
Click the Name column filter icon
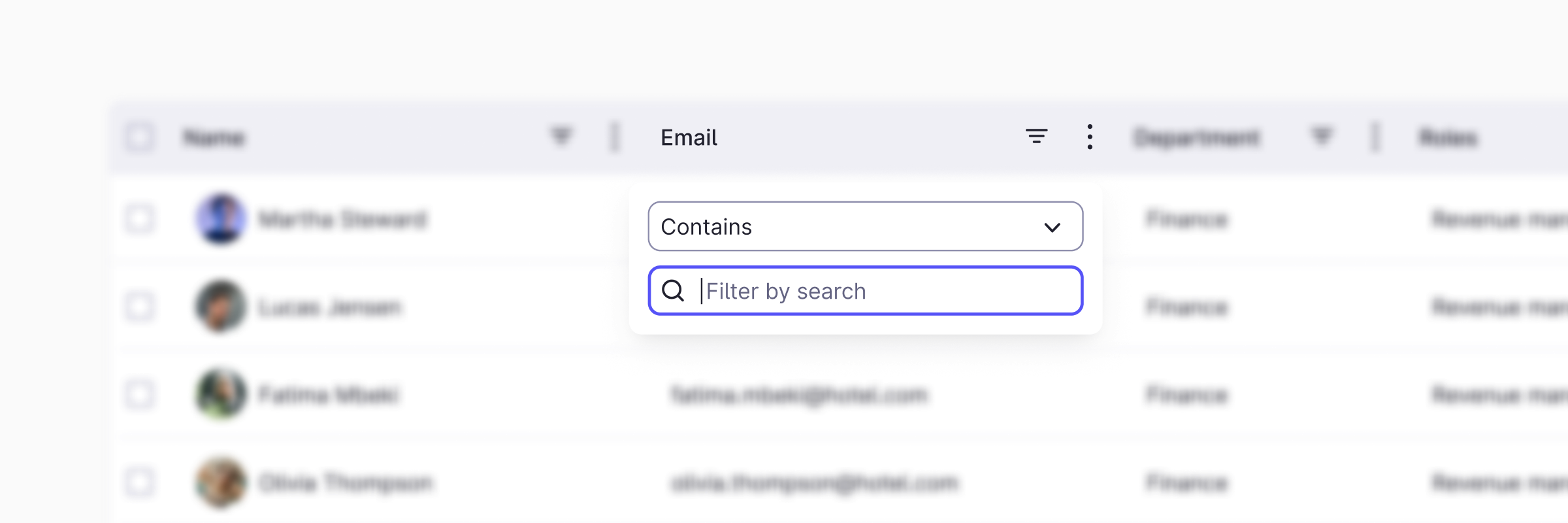coord(561,136)
